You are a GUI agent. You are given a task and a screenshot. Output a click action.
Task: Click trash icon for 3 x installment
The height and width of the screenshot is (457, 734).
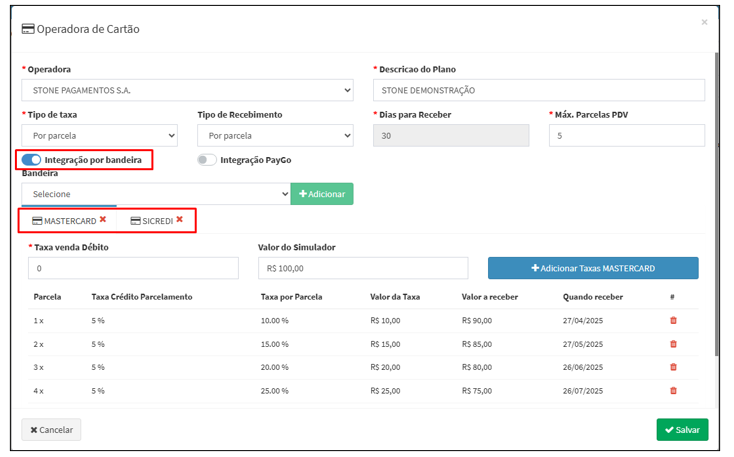673,367
